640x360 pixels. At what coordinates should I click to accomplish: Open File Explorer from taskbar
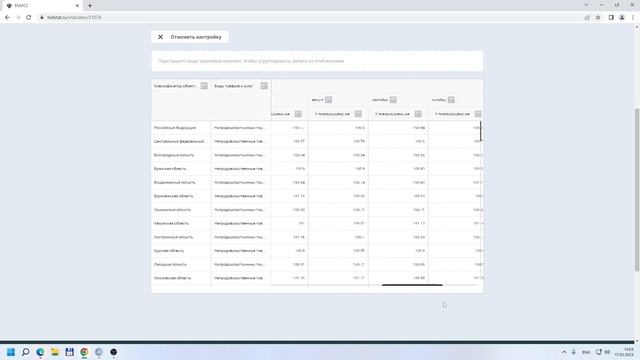55,352
